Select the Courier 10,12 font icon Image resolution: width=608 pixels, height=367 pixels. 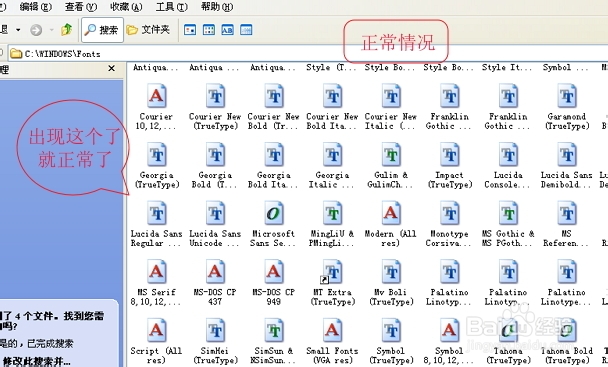tap(156, 96)
